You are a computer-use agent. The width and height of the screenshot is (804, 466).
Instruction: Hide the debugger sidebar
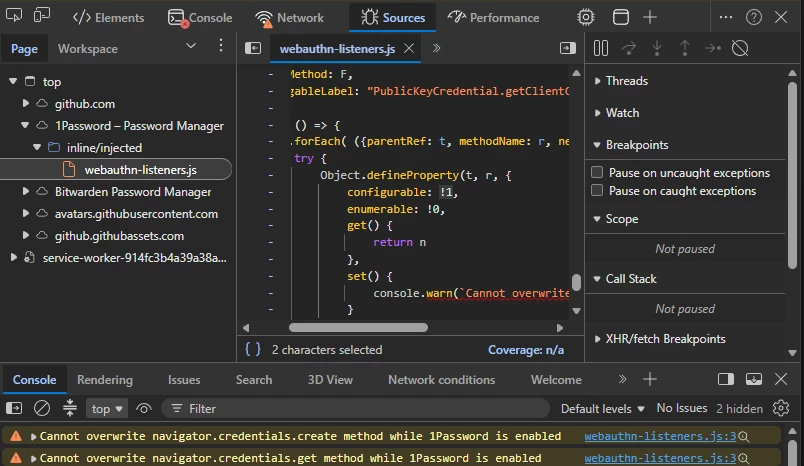(568, 48)
